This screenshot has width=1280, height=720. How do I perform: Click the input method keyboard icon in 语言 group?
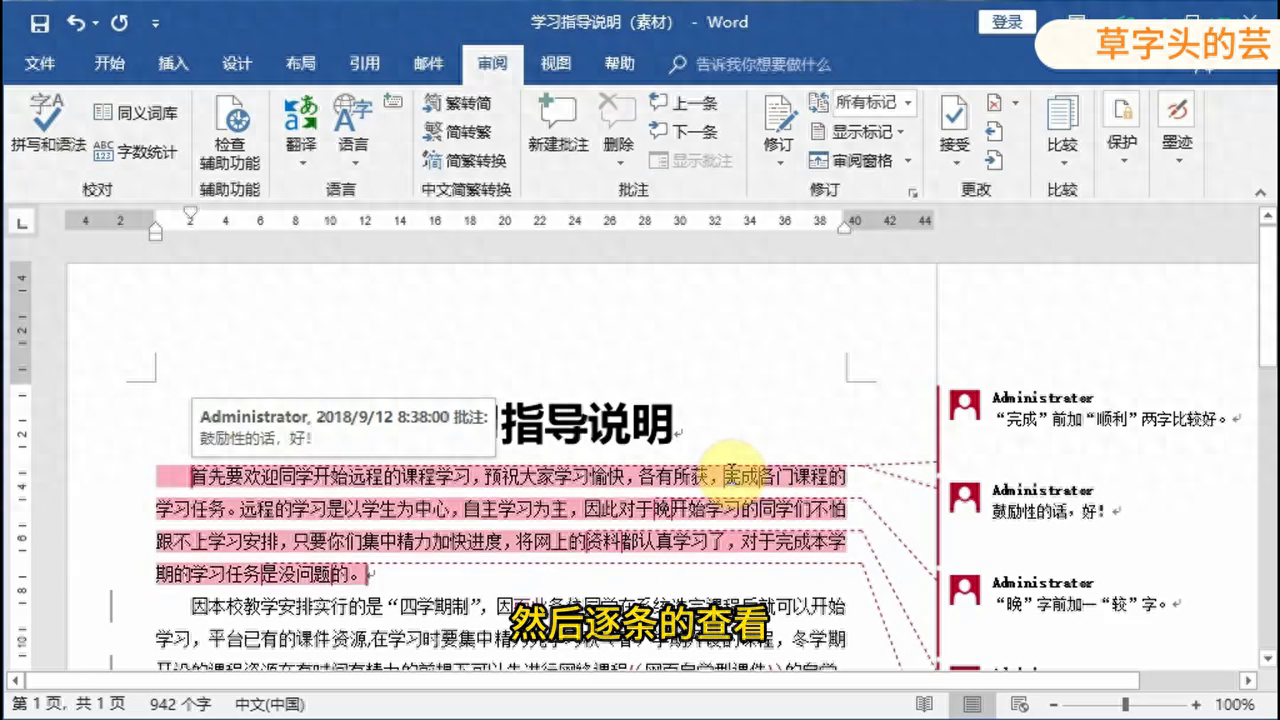(x=393, y=101)
